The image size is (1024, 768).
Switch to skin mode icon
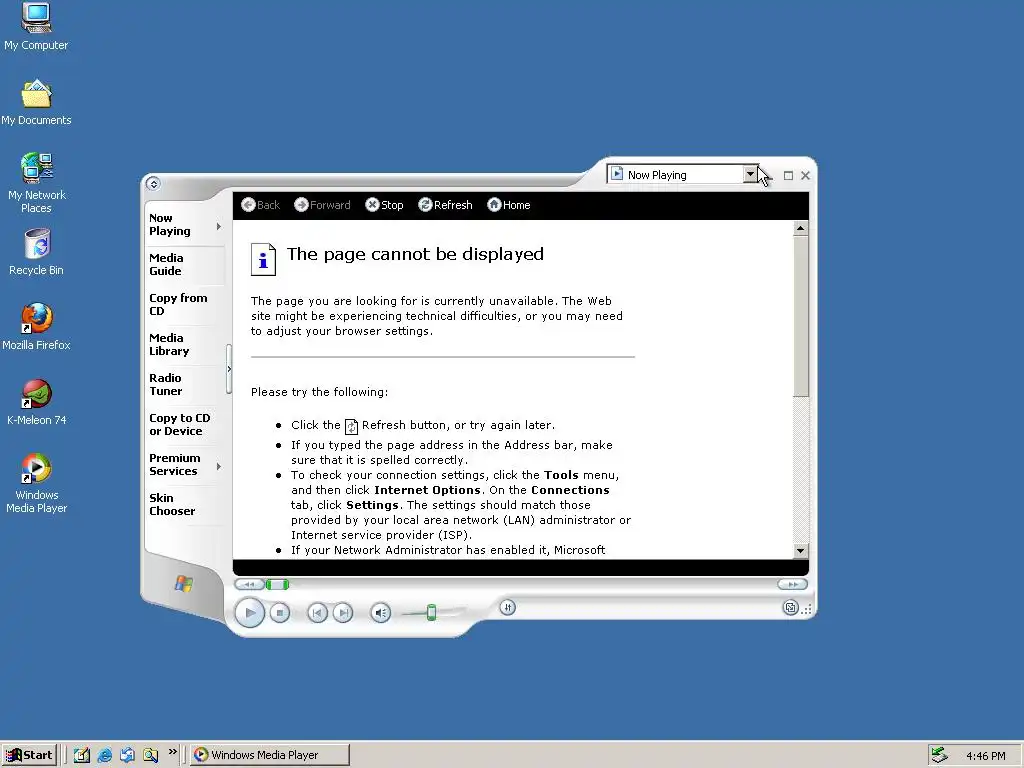pyautogui.click(x=790, y=608)
